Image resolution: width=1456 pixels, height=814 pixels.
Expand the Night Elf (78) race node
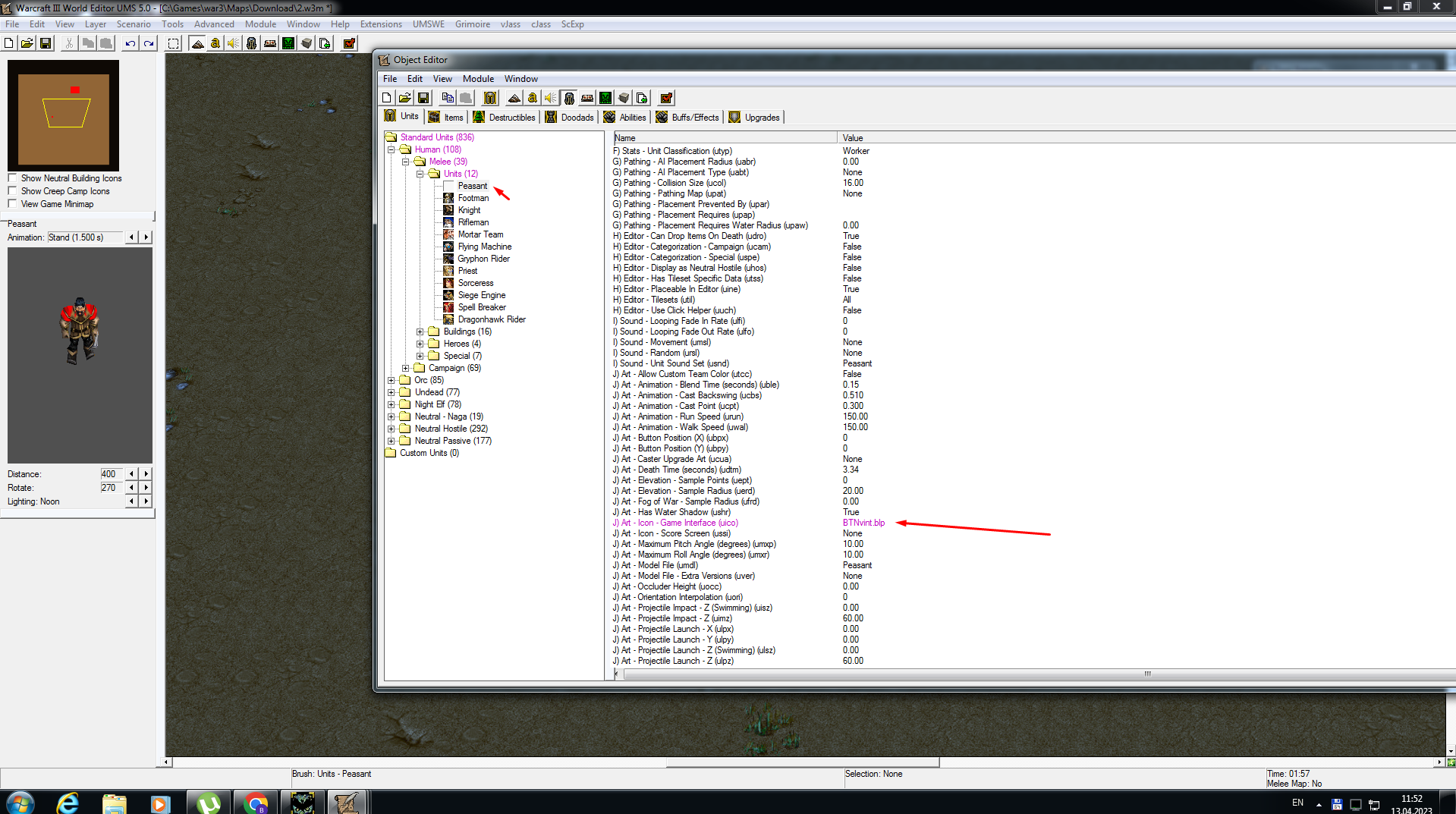(392, 404)
